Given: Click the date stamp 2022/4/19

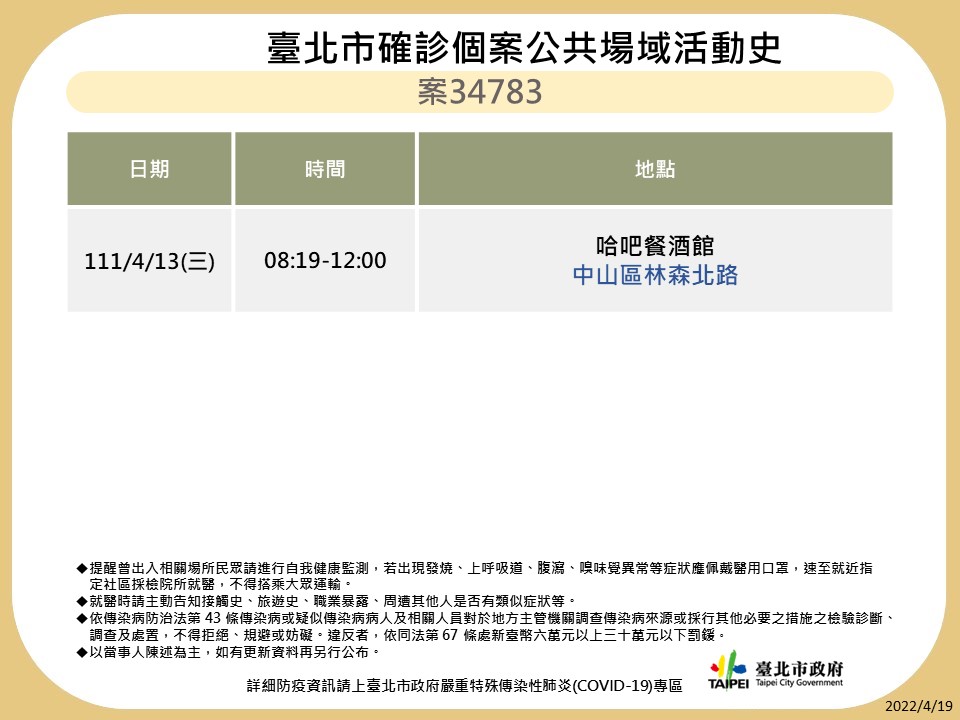Looking at the screenshot, I should [x=919, y=706].
